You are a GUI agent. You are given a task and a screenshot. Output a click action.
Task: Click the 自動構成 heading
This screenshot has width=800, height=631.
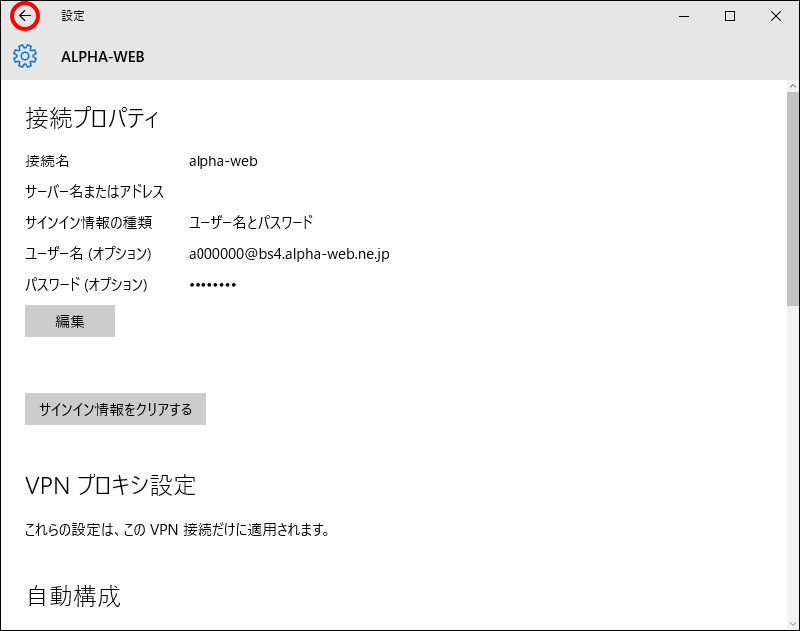73,596
